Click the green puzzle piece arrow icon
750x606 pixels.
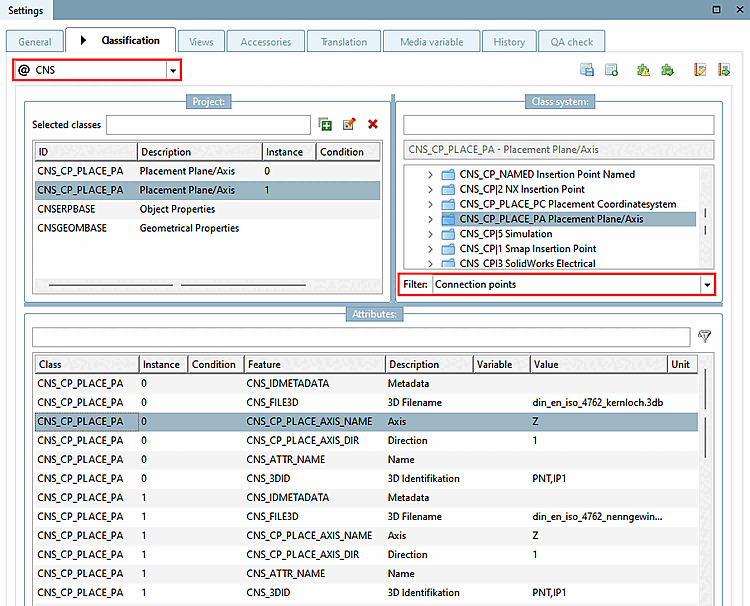667,70
